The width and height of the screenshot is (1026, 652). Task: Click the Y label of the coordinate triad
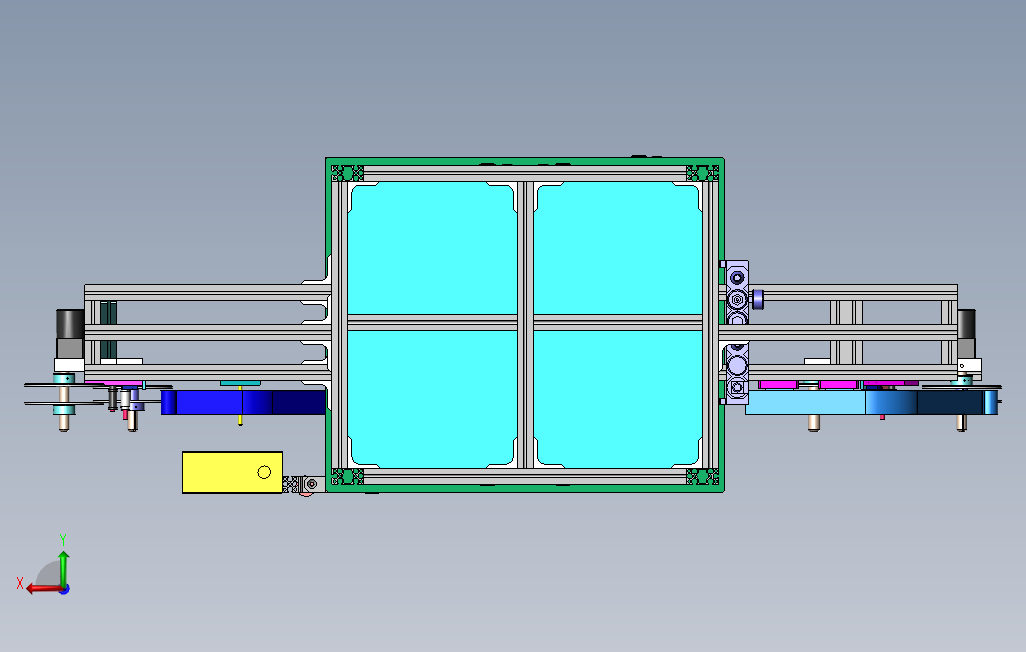click(x=63, y=540)
